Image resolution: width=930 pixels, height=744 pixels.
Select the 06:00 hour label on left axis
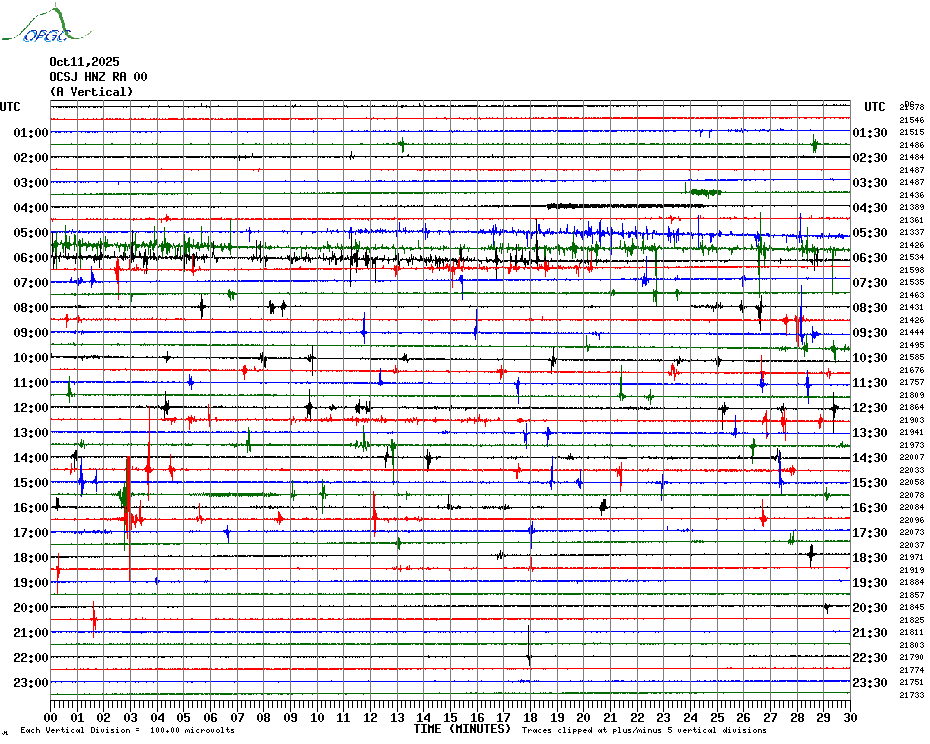click(x=32, y=258)
